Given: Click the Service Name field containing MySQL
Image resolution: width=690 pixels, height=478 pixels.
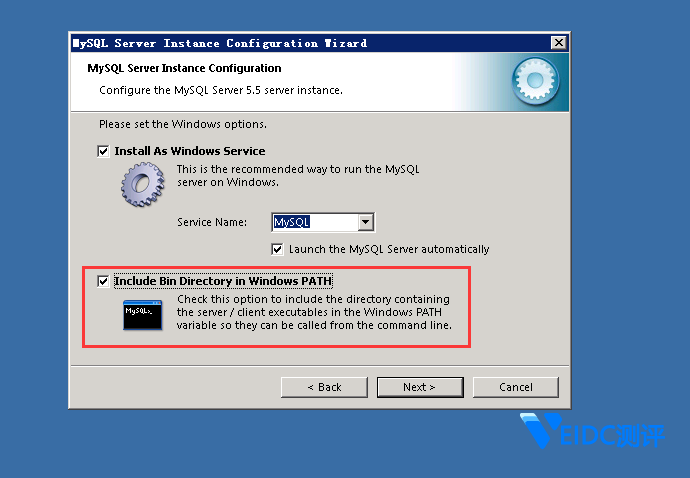Looking at the screenshot, I should coord(314,222).
